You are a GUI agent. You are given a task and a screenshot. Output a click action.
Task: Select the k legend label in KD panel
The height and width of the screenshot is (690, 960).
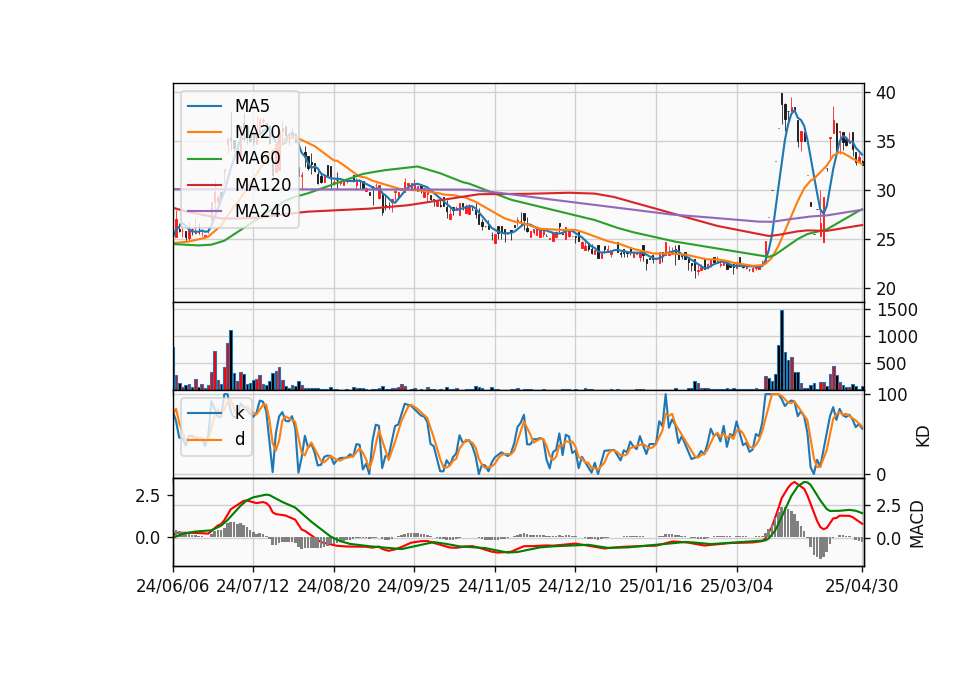(x=239, y=413)
